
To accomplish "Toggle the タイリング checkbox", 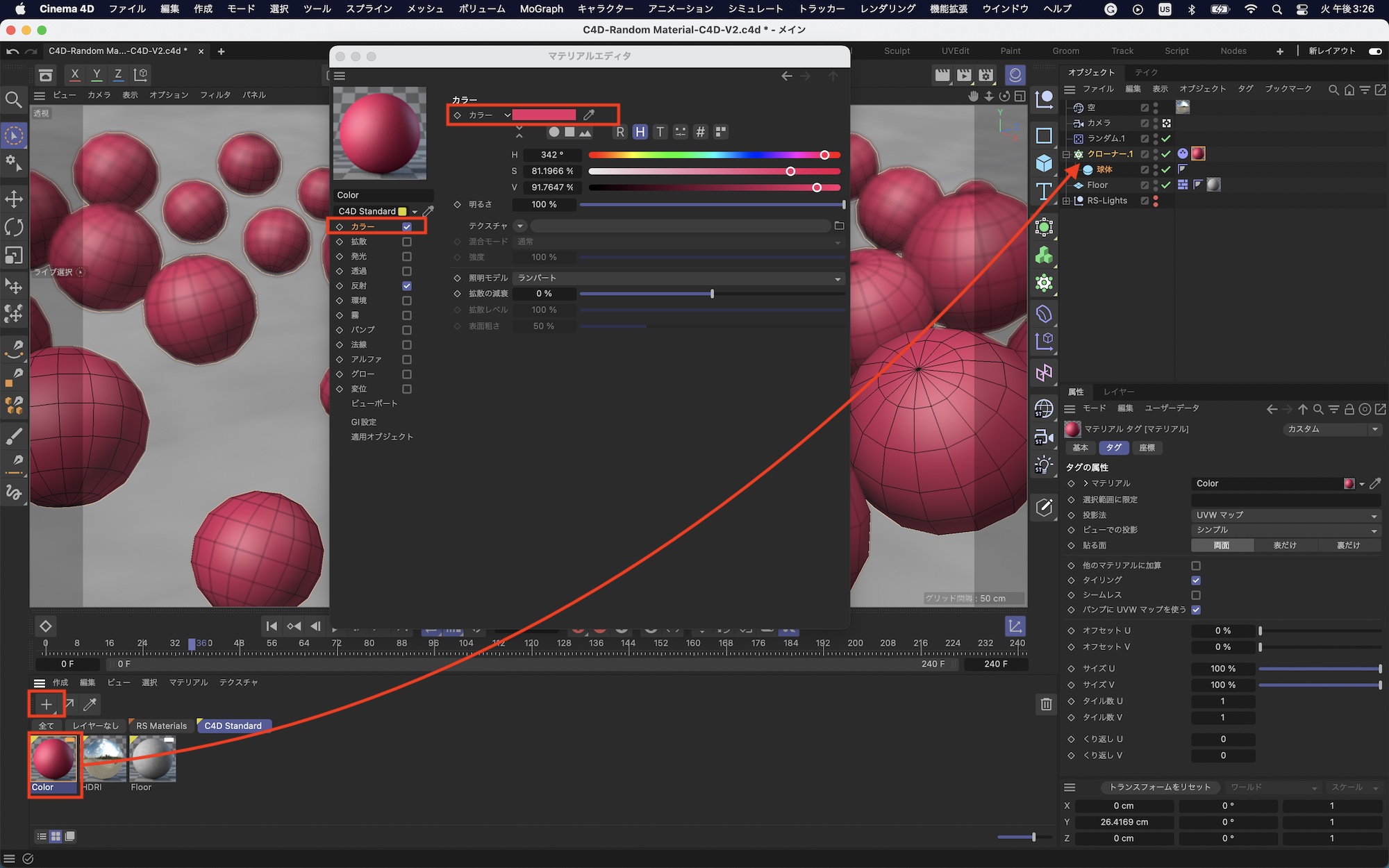I will pyautogui.click(x=1196, y=580).
